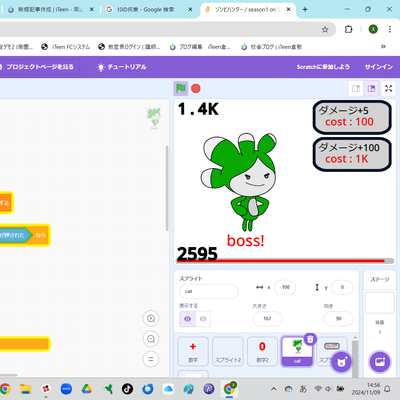400x400 pixels.
Task: Click the ダメージ+5 cost 100 upgrade button
Action: coord(352,117)
